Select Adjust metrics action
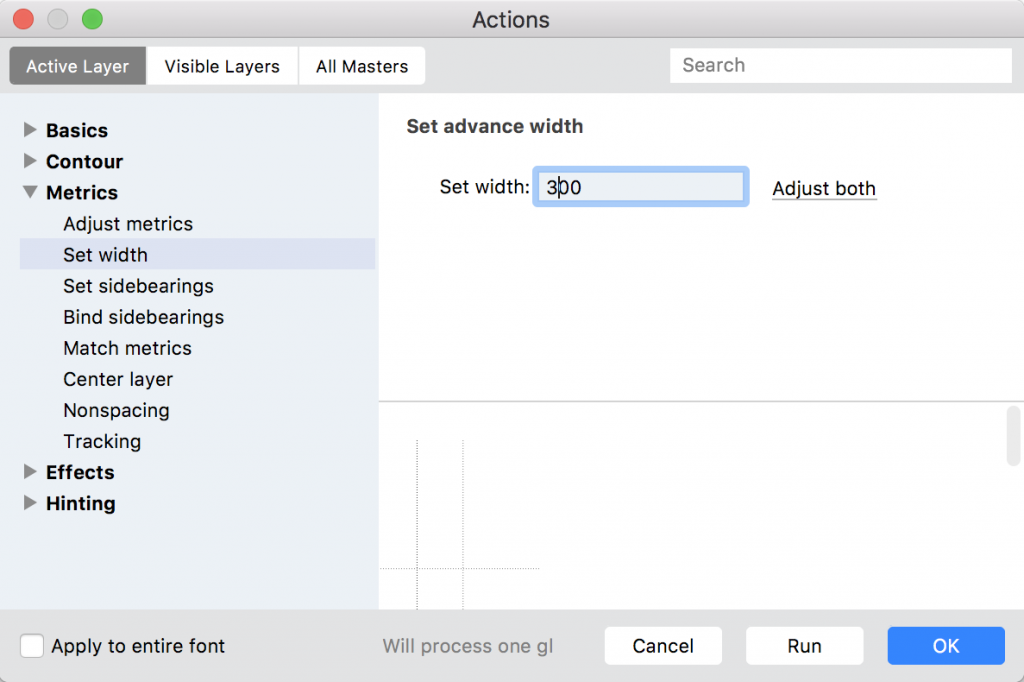The image size is (1024, 682). [128, 224]
